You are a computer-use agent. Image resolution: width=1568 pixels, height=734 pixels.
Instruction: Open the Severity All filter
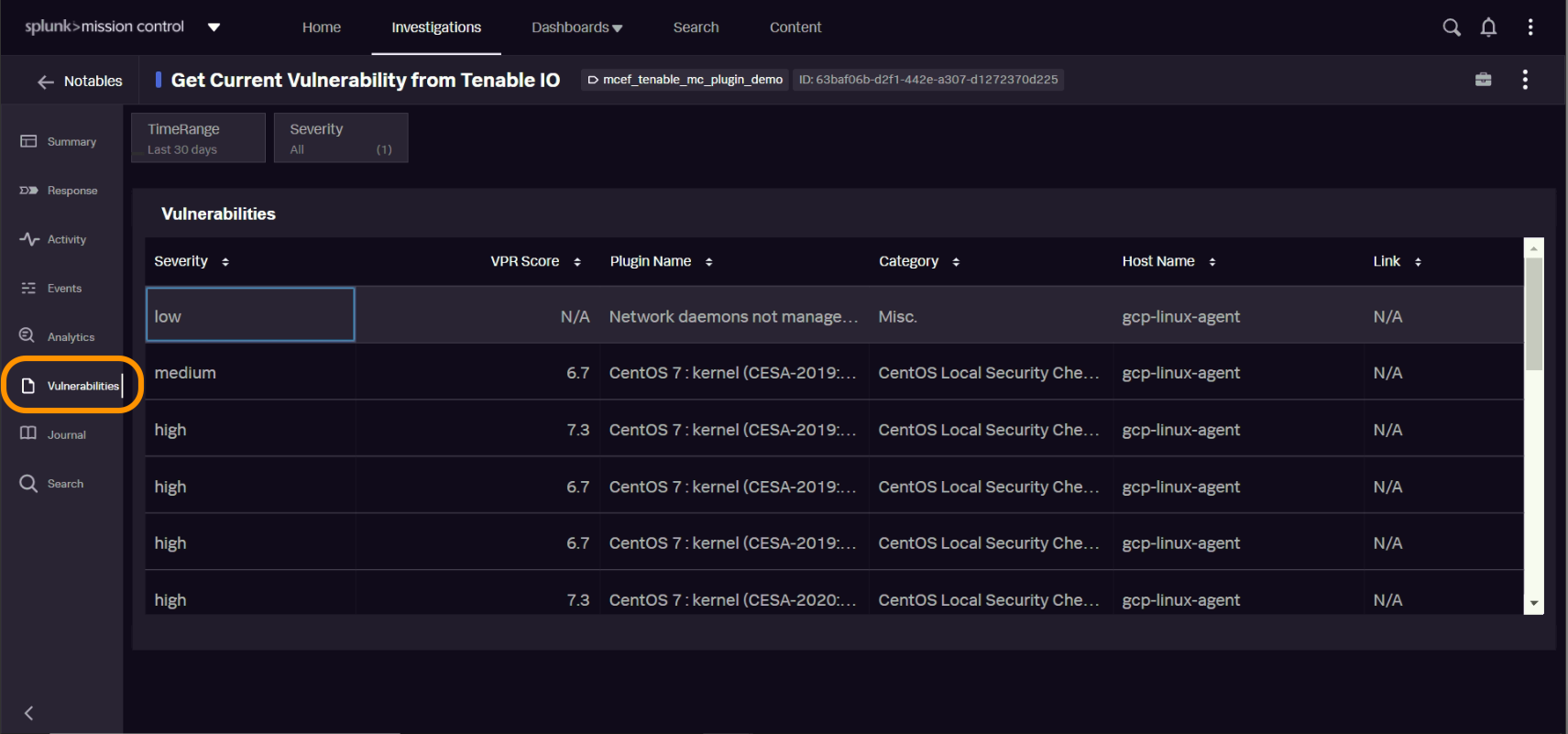[341, 137]
